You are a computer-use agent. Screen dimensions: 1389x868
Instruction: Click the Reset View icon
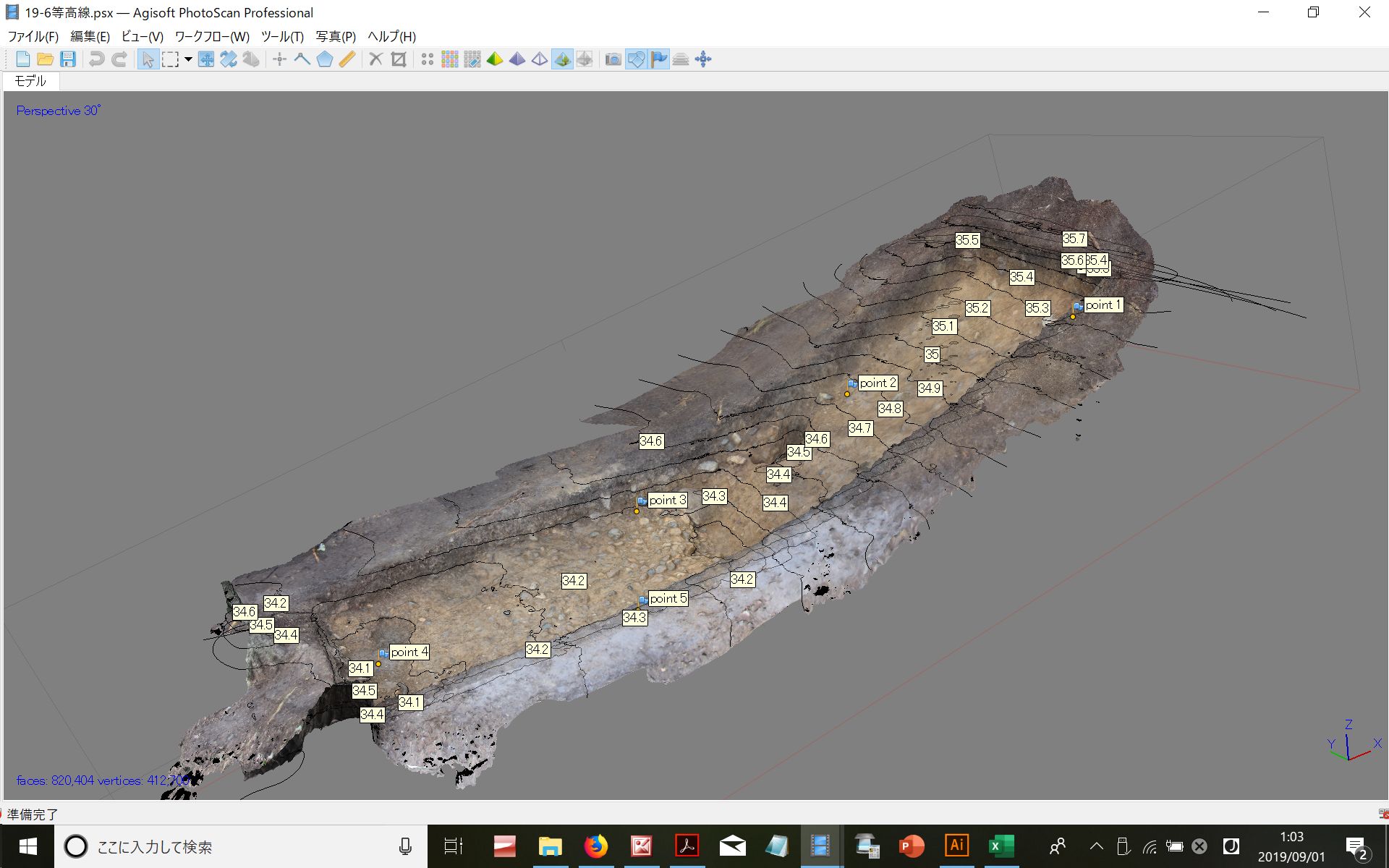(703, 59)
